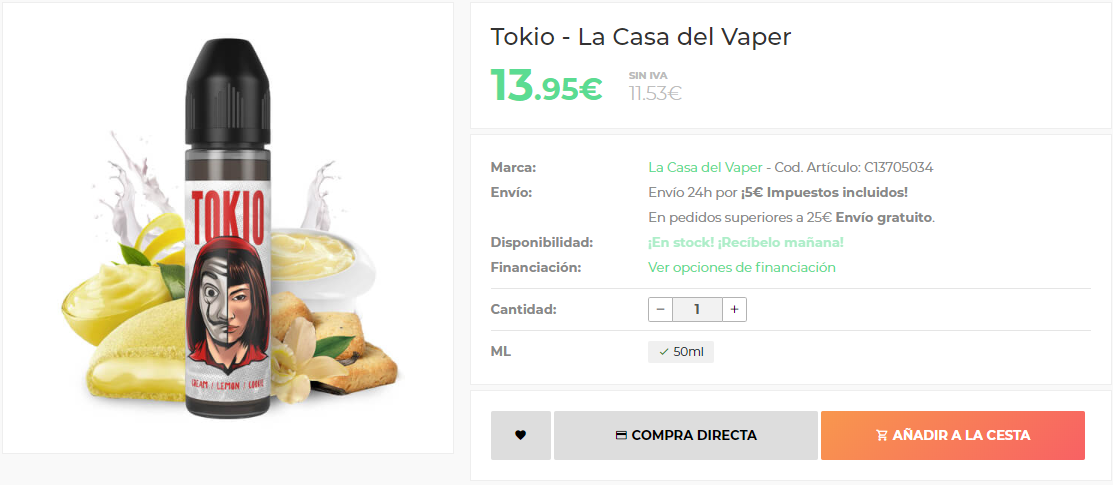Click the SIN IVA 11.53€ price

[655, 87]
